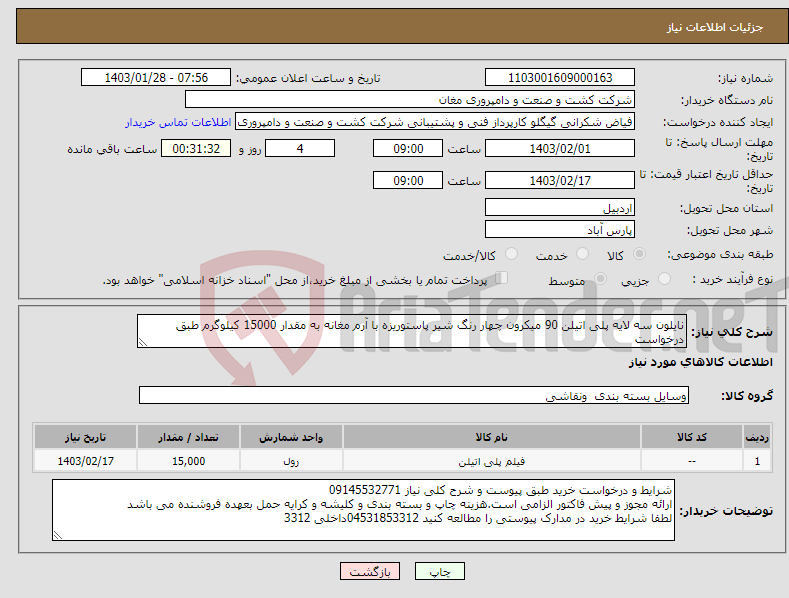Click the بازگشت (back) button
The image size is (789, 598).
click(x=370, y=571)
